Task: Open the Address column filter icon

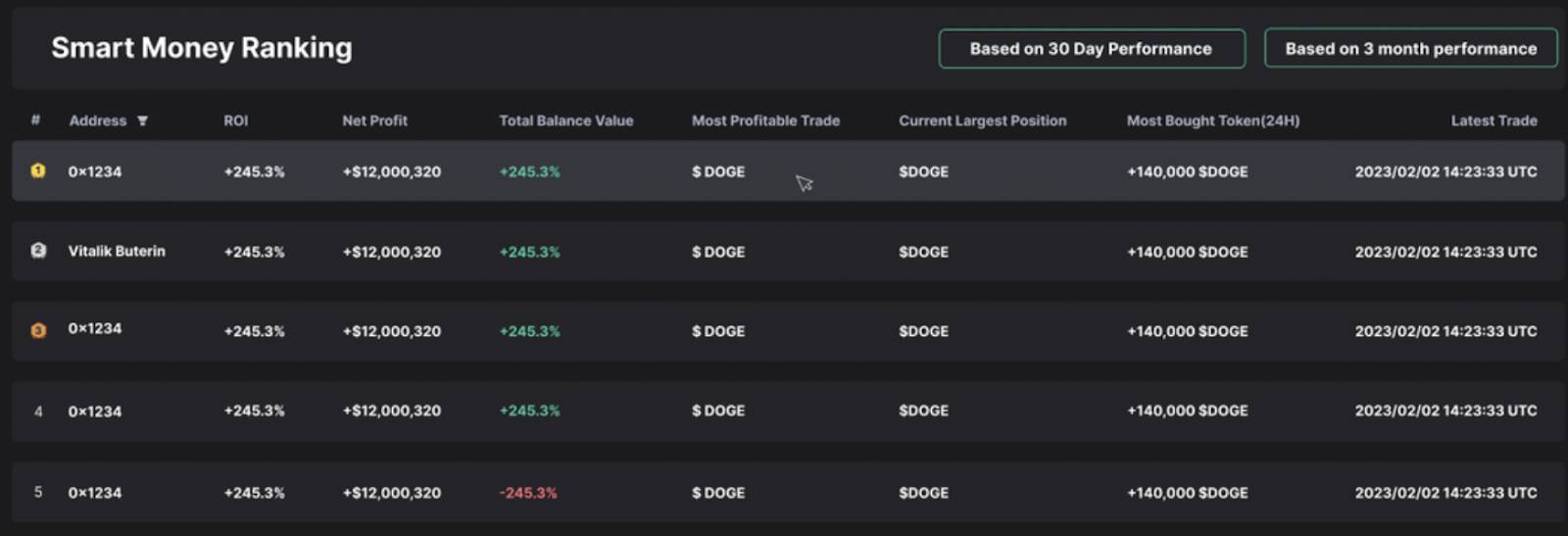Action: pyautogui.click(x=142, y=121)
